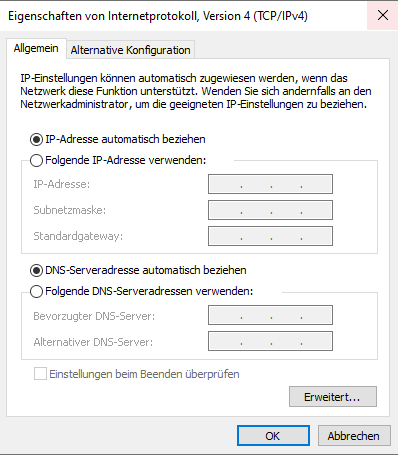
Task: Click the dialog title bar text
Action: tap(158, 16)
